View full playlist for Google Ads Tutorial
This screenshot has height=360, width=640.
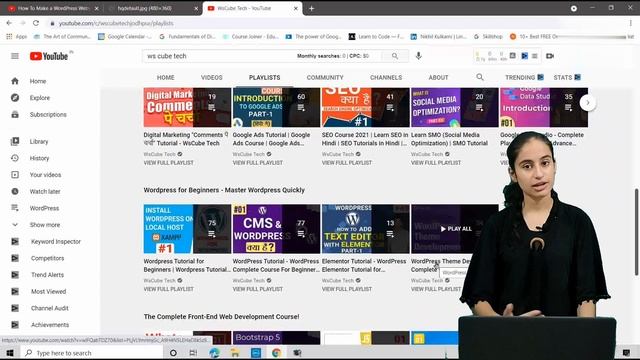click(x=258, y=163)
